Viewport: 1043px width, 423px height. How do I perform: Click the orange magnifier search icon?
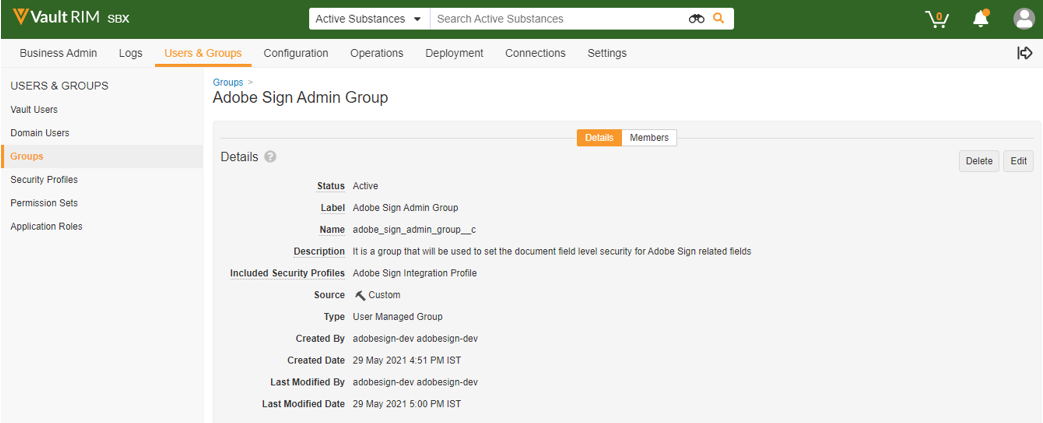[x=719, y=19]
